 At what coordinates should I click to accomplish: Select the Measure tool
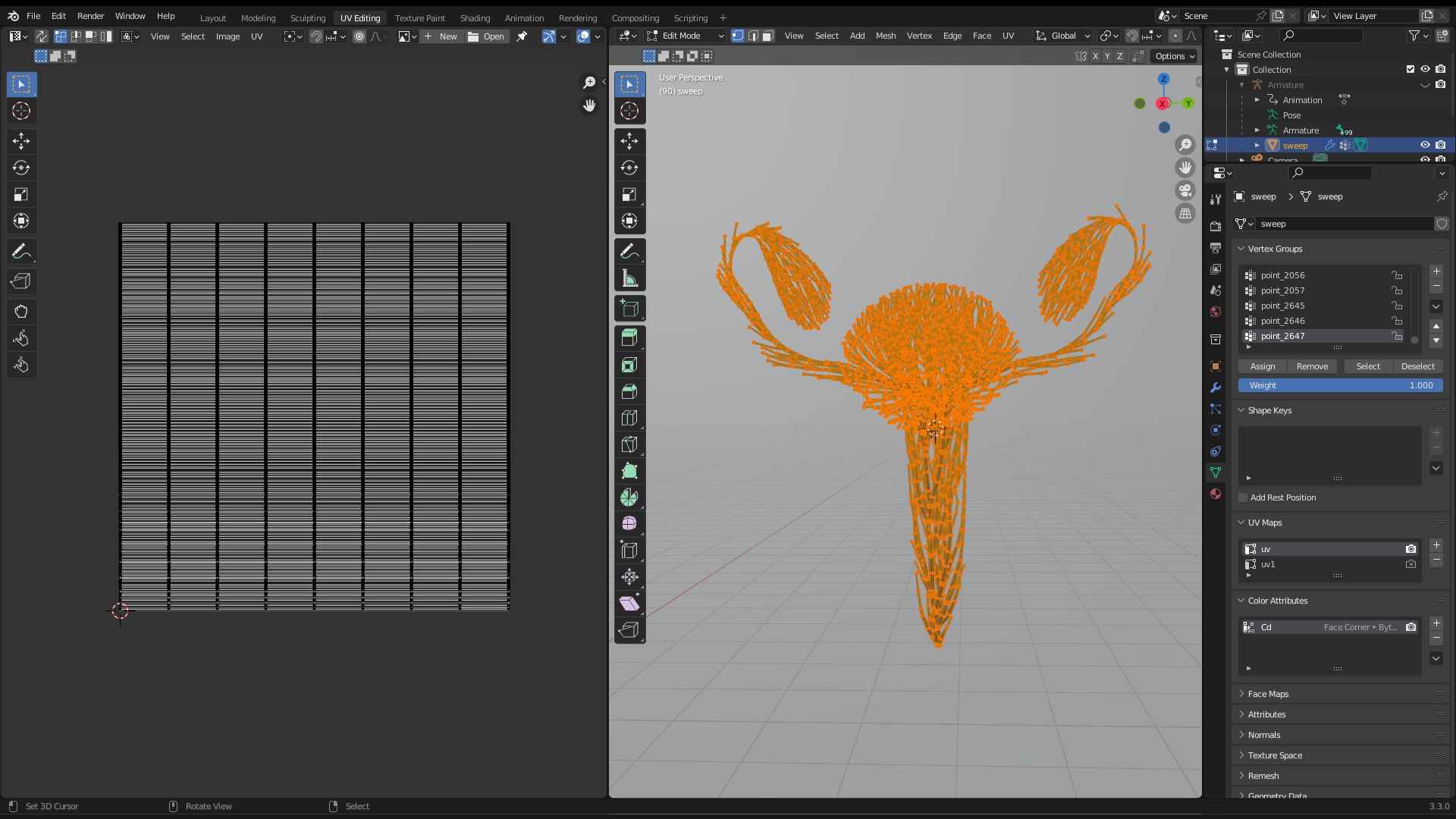(629, 278)
